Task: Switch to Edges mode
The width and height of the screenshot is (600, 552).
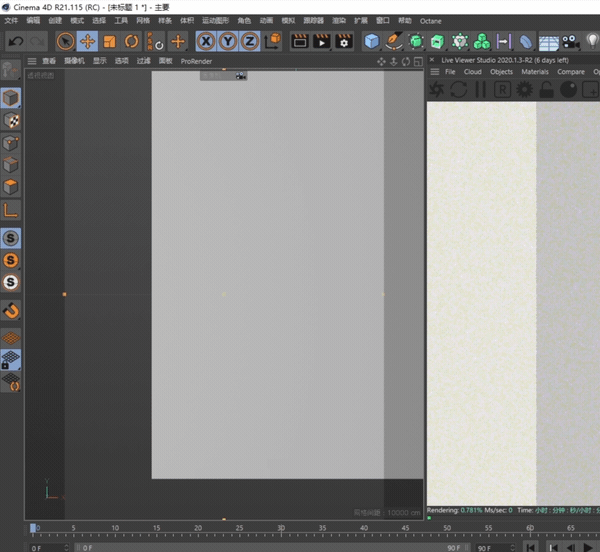Action: point(11,165)
